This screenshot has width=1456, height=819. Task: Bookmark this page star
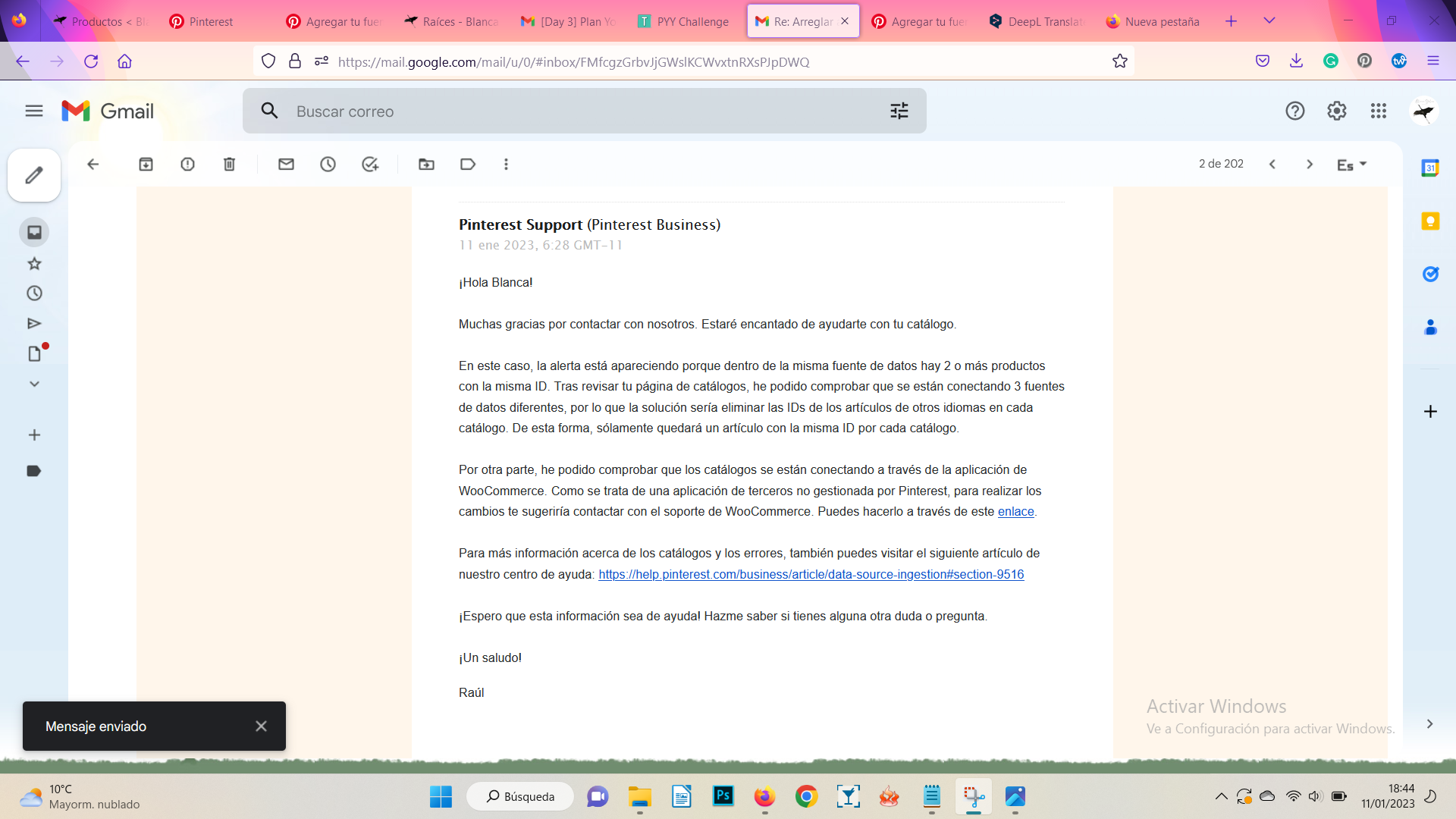click(1119, 61)
